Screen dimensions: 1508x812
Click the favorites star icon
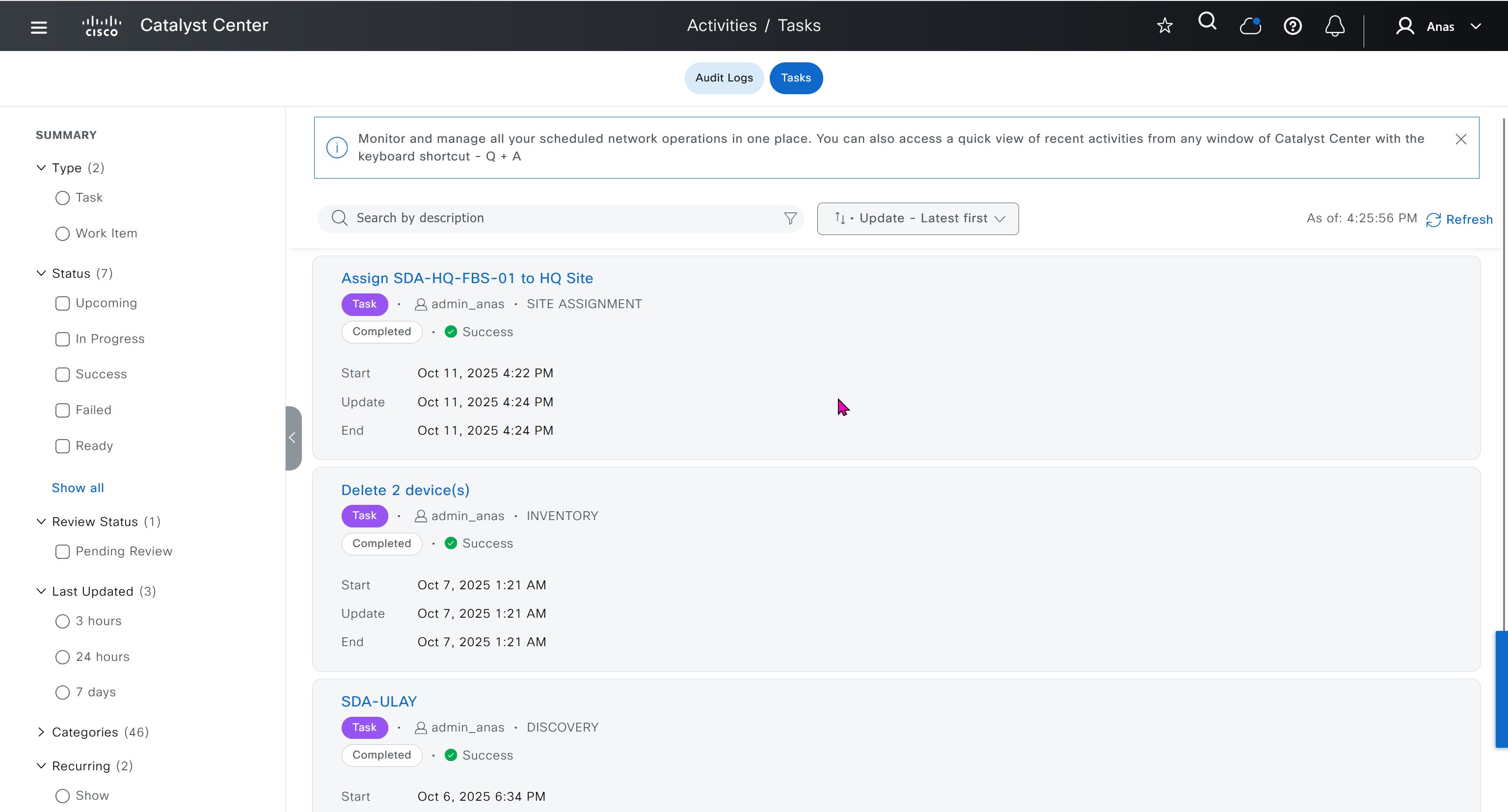point(1164,26)
